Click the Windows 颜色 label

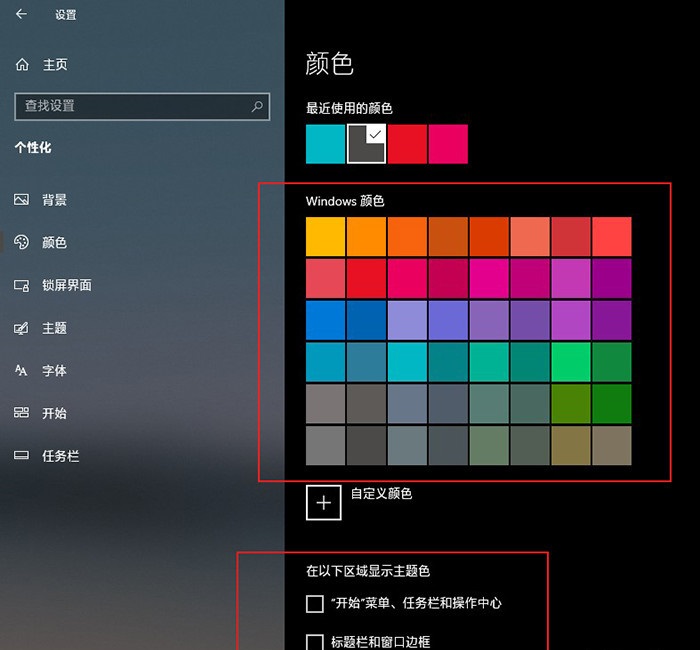pyautogui.click(x=345, y=201)
